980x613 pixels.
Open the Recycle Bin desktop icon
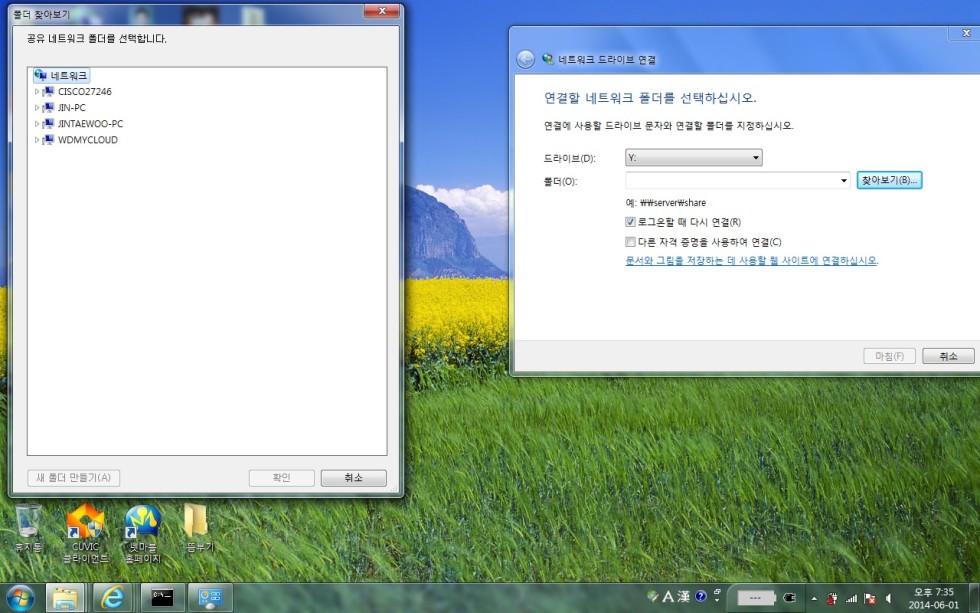27,522
